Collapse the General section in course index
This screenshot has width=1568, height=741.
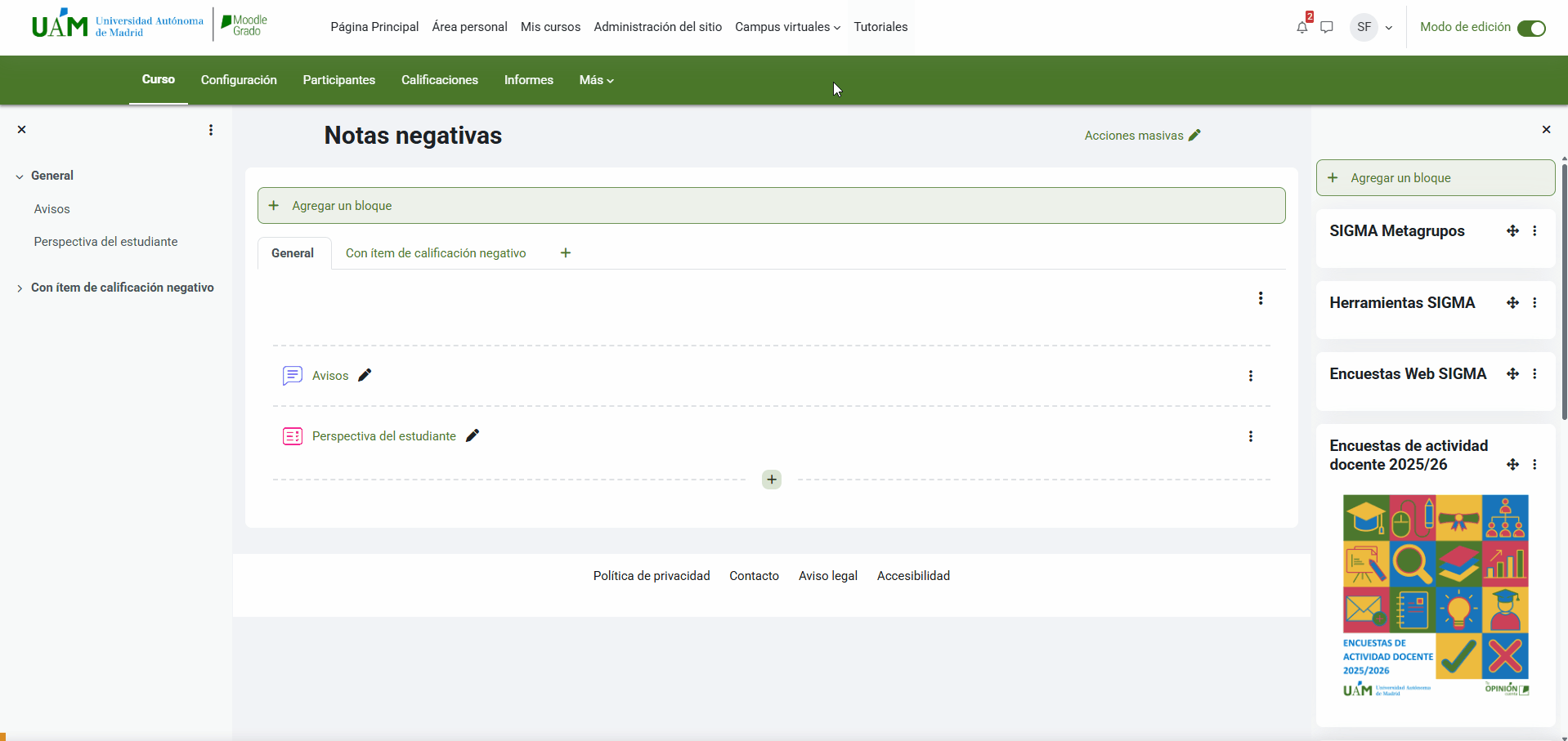click(20, 176)
